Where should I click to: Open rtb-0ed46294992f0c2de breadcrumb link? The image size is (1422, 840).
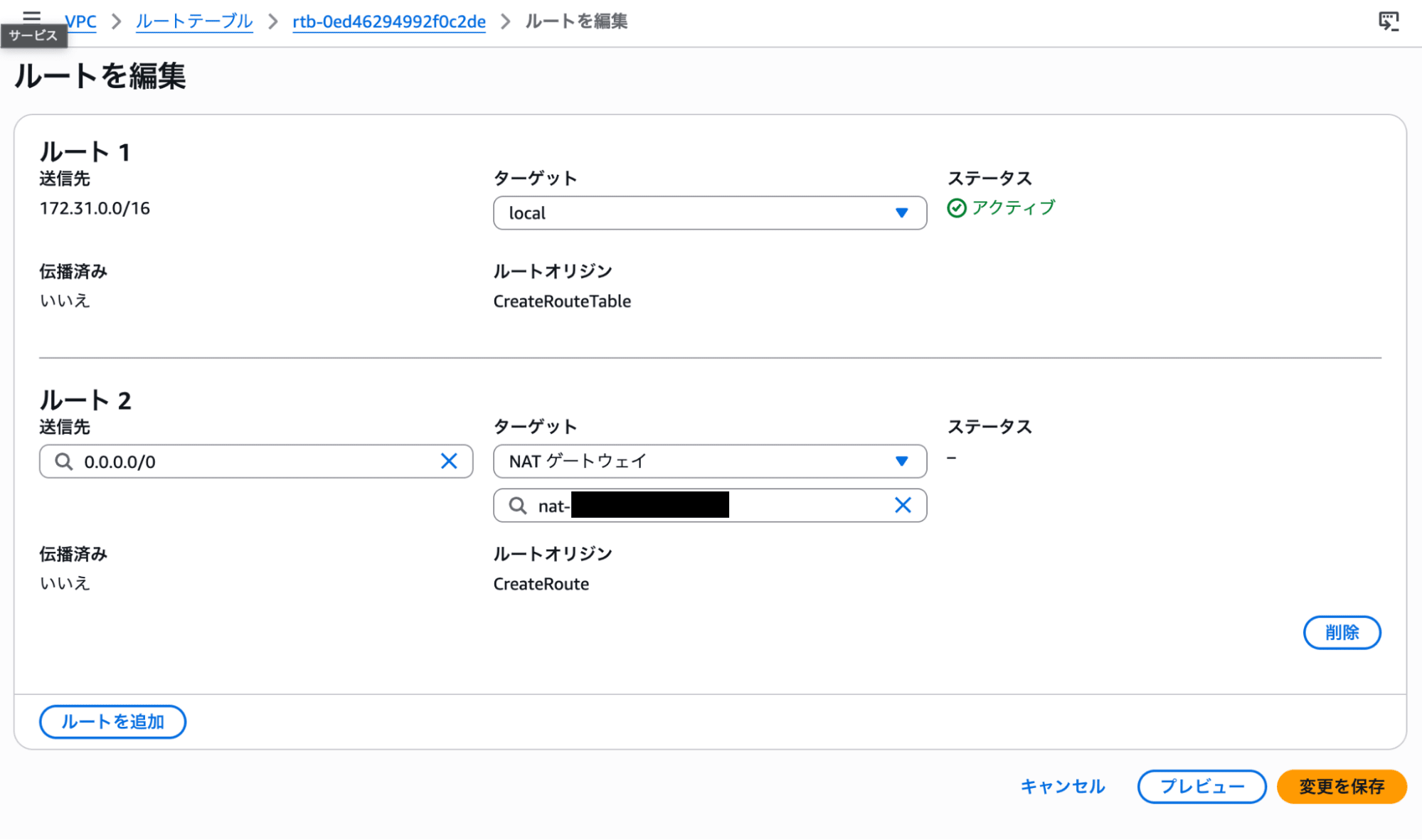[389, 21]
